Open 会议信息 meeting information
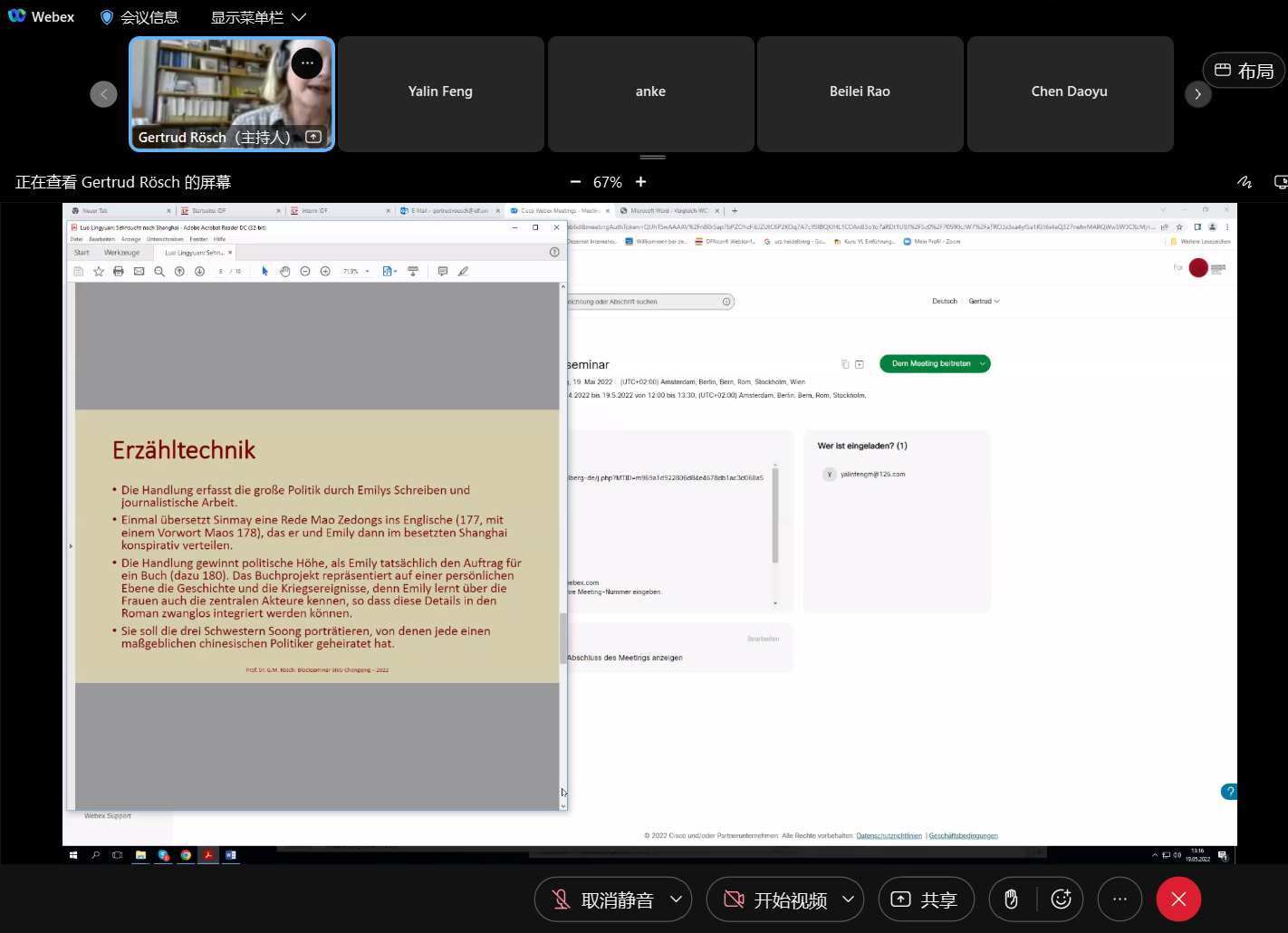 (139, 17)
